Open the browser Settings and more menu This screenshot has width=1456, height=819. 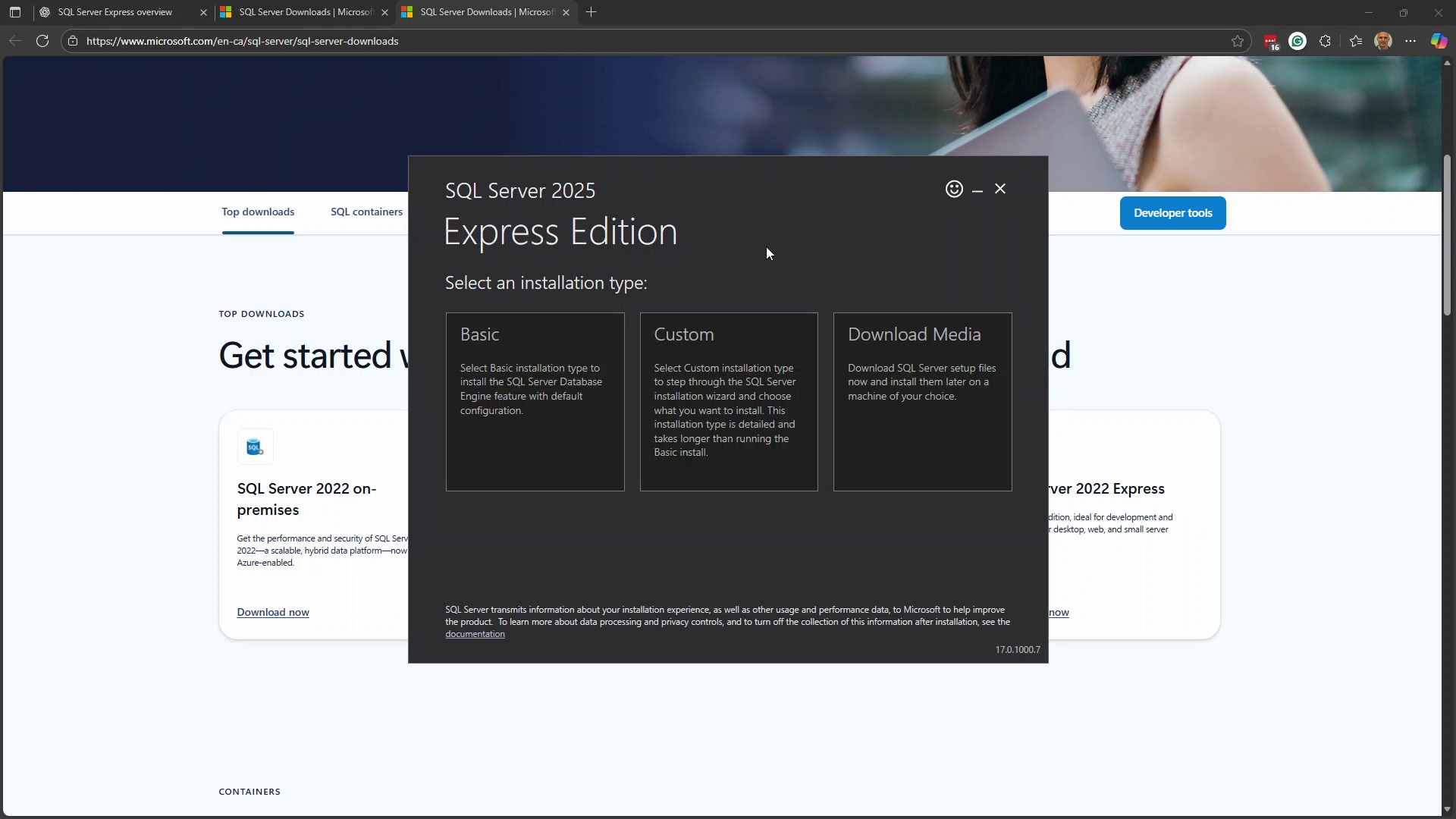click(x=1410, y=41)
